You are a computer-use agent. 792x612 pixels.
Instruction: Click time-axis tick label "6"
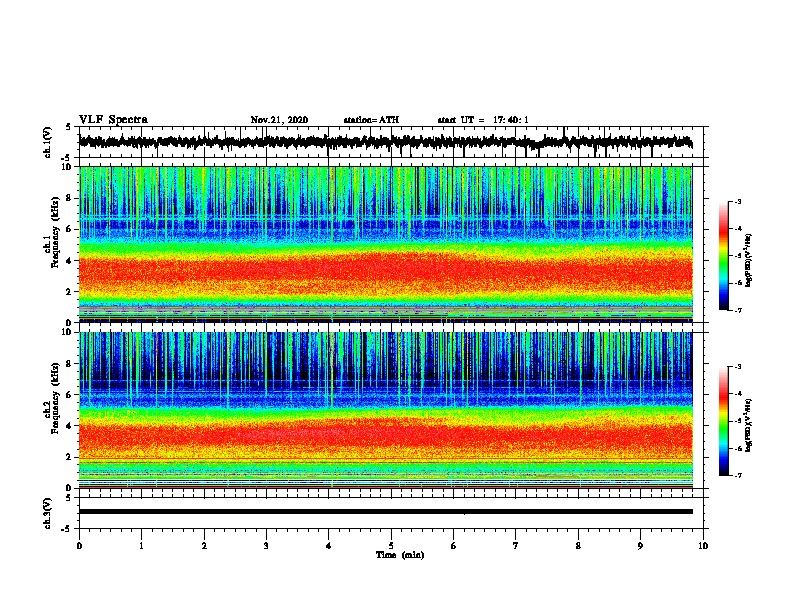454,545
